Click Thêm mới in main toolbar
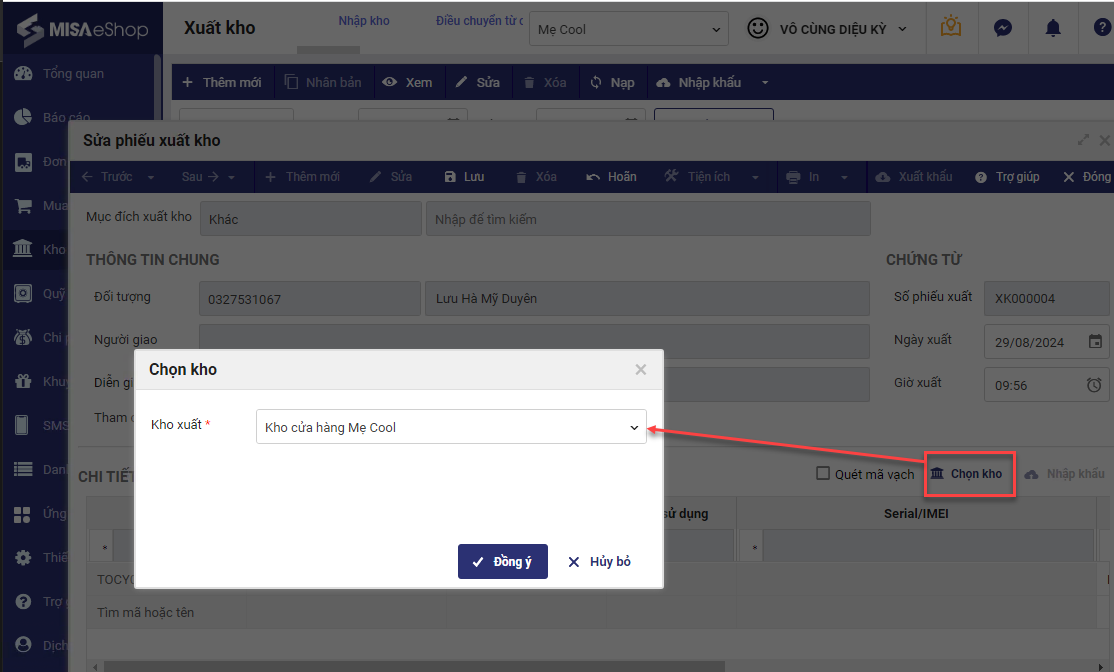 222,82
